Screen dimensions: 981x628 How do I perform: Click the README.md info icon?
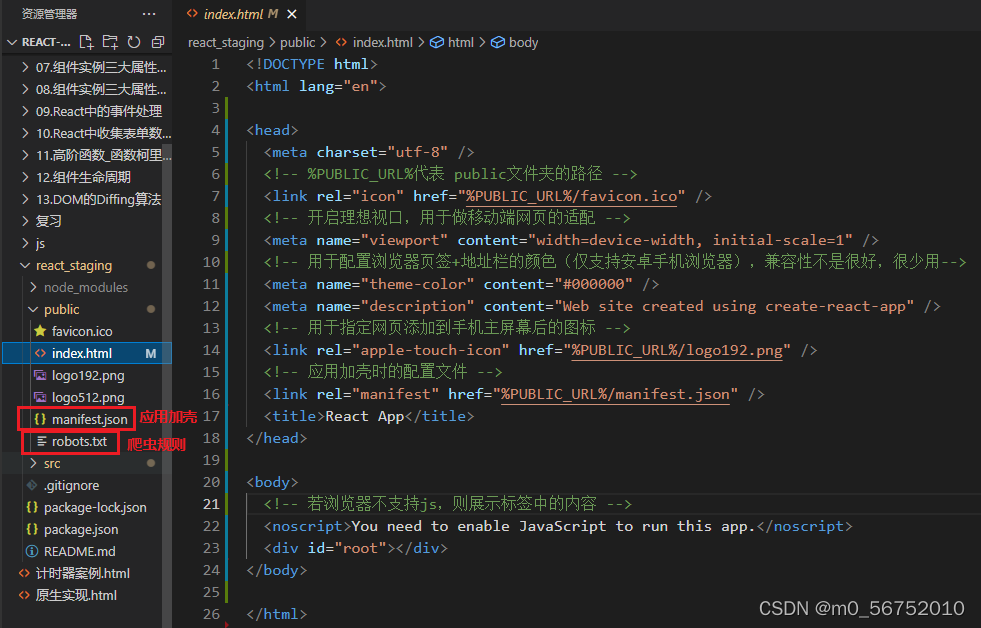pyautogui.click(x=32, y=551)
